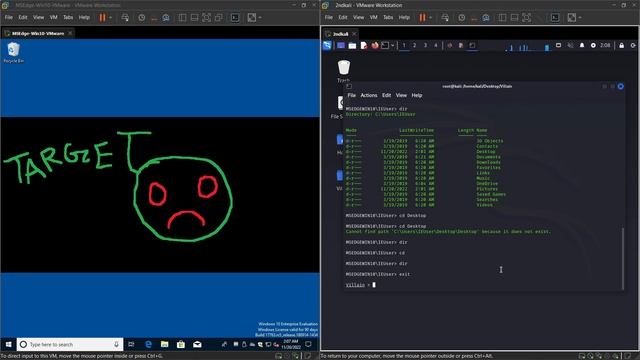This screenshot has width=640, height=360.
Task: Open Microsoft Store from the Windows taskbar
Action: pos(181,344)
